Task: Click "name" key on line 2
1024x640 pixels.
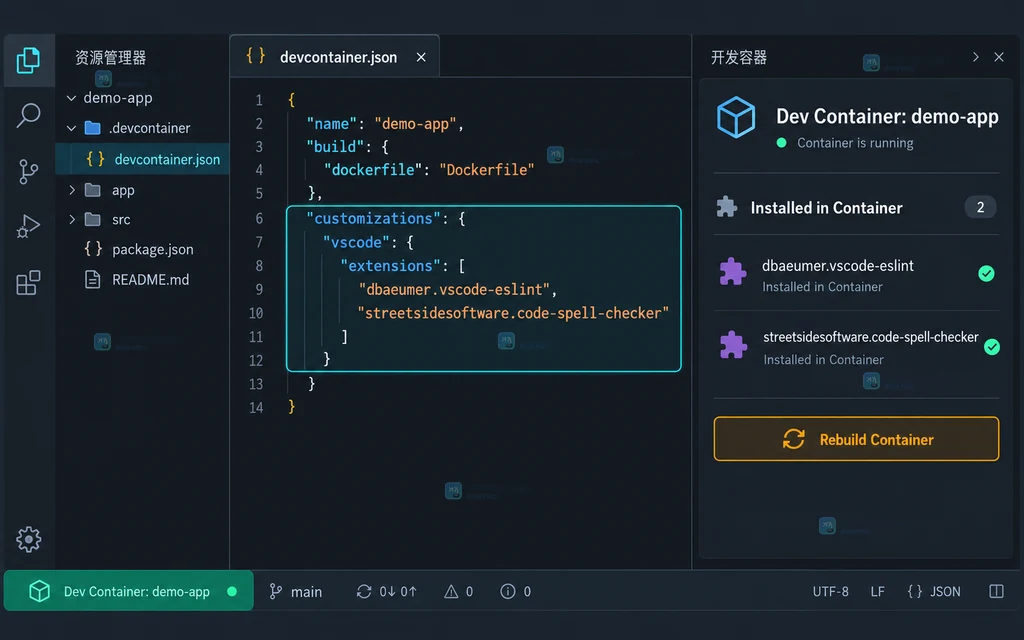Action: [332, 123]
